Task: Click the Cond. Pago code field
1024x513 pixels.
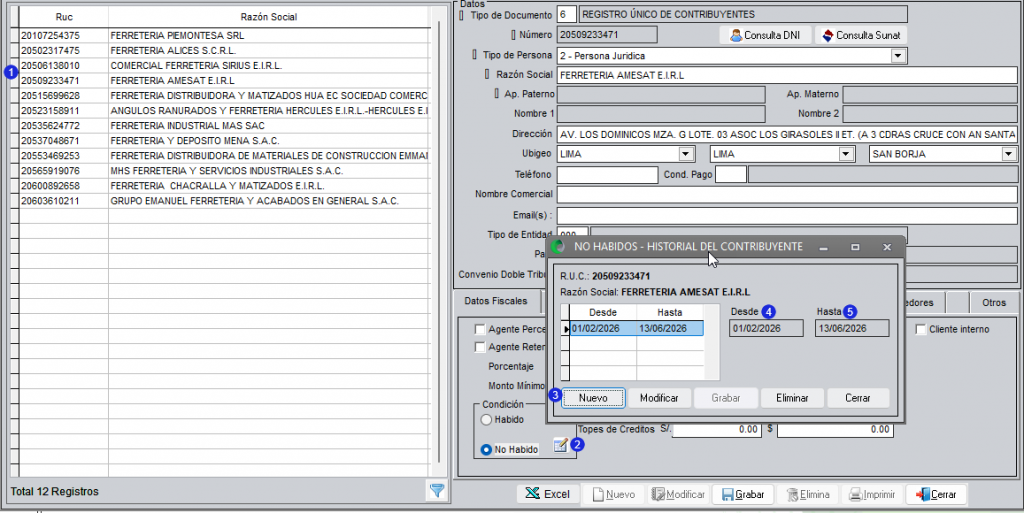Action: pyautogui.click(x=731, y=175)
